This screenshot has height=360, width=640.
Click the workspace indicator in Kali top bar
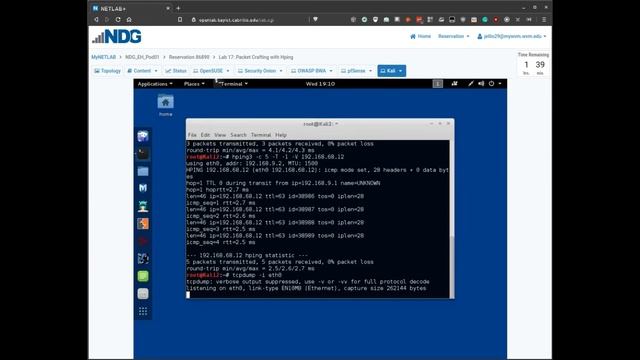pyautogui.click(x=438, y=84)
